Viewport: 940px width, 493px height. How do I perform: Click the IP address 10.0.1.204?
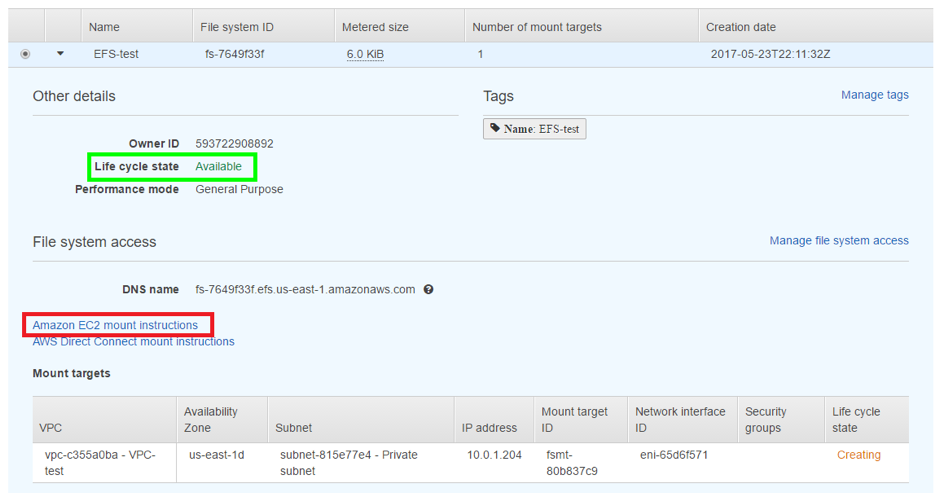[495, 455]
